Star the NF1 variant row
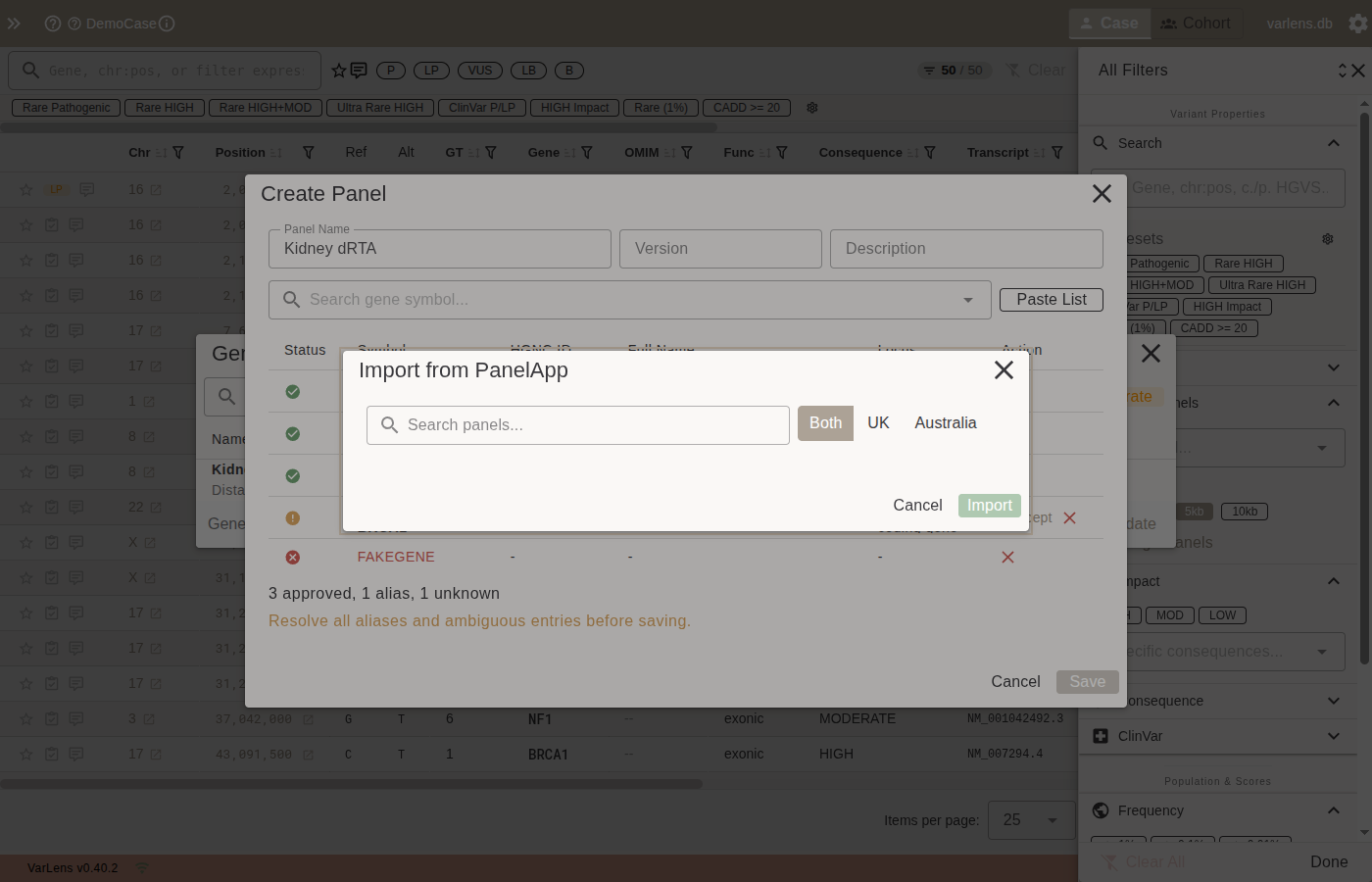 (25, 718)
